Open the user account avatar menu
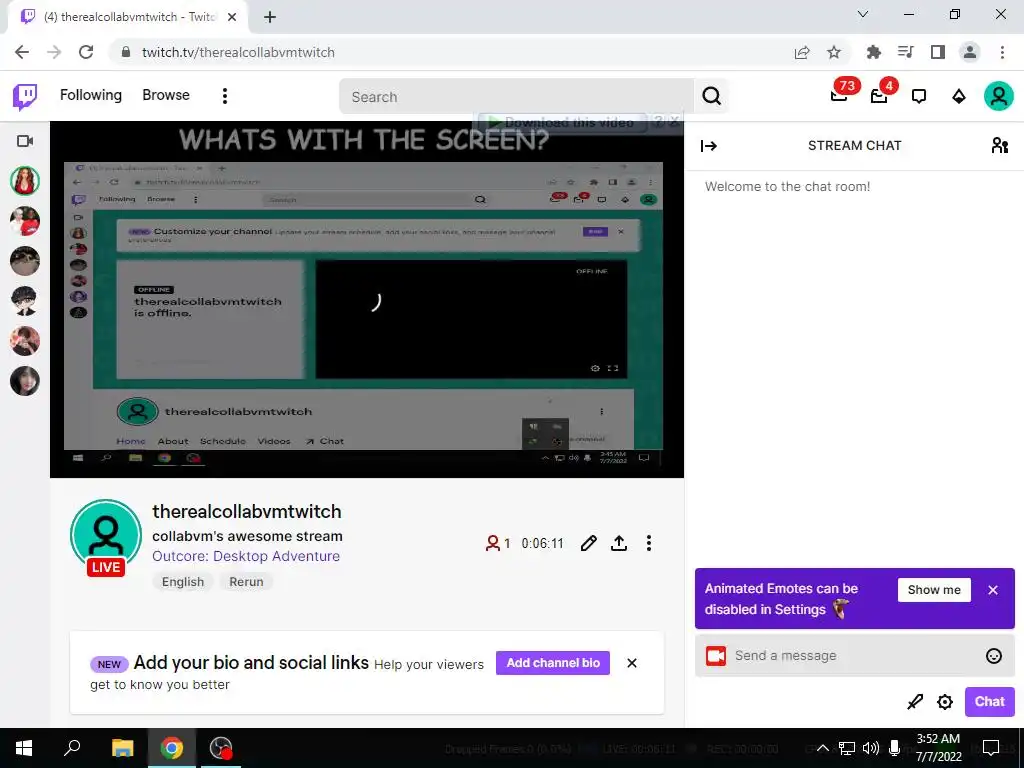Image resolution: width=1024 pixels, height=768 pixels. pyautogui.click(x=999, y=96)
